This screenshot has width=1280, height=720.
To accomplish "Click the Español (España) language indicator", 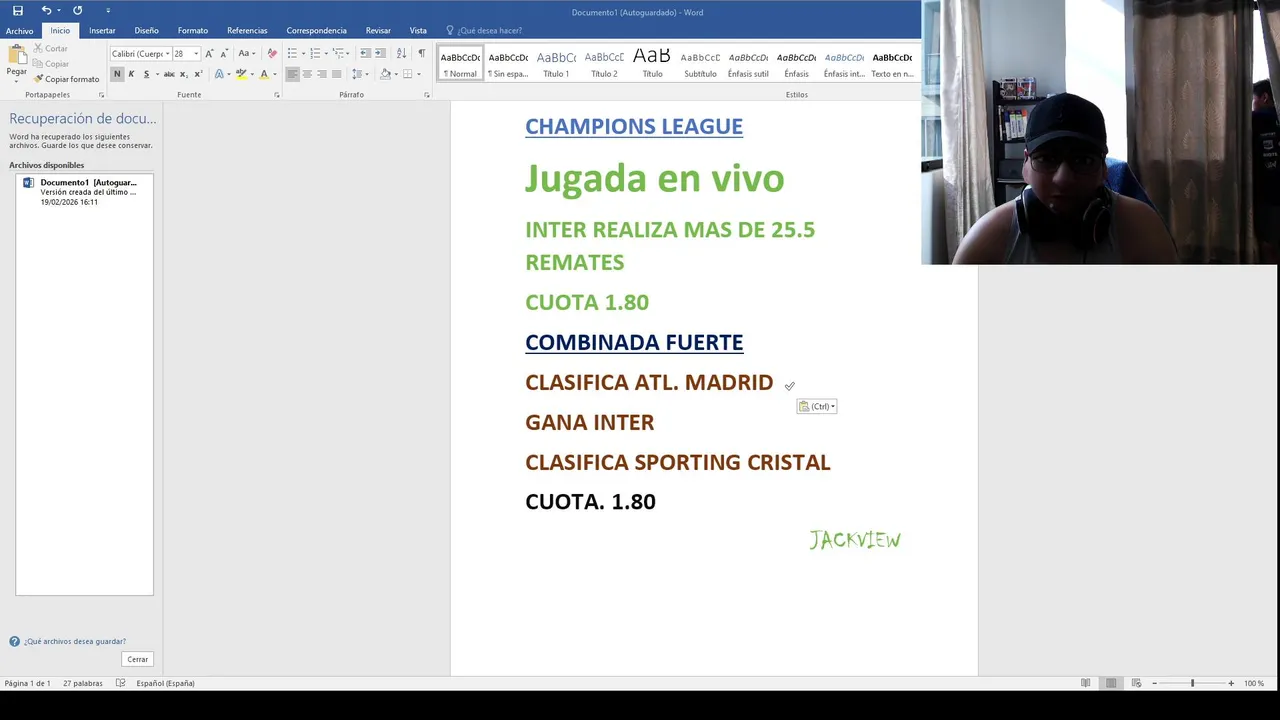I will [x=165, y=683].
